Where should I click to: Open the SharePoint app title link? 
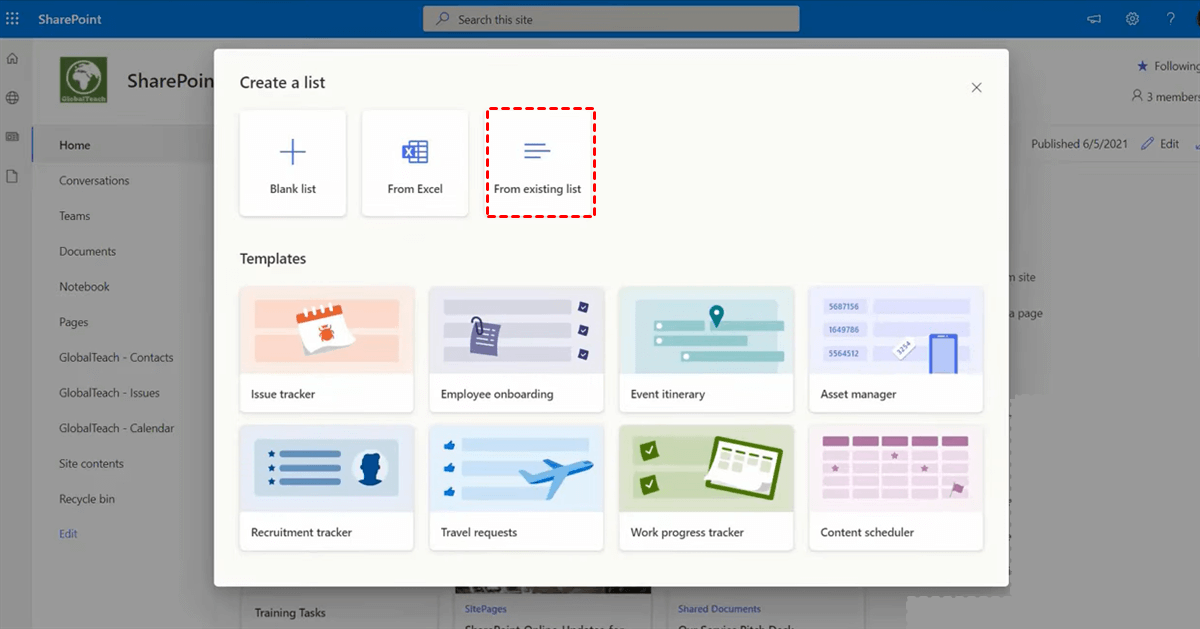pyautogui.click(x=70, y=19)
